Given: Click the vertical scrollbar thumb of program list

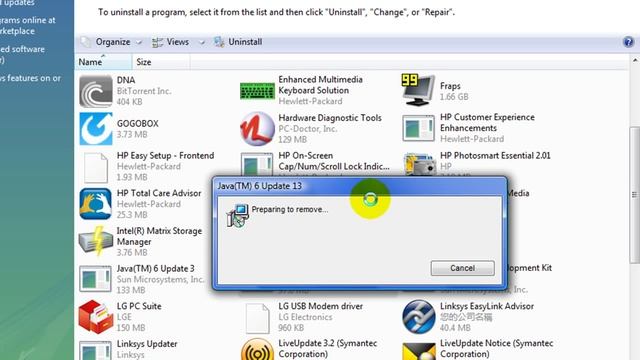Looking at the screenshot, I should tap(634, 195).
